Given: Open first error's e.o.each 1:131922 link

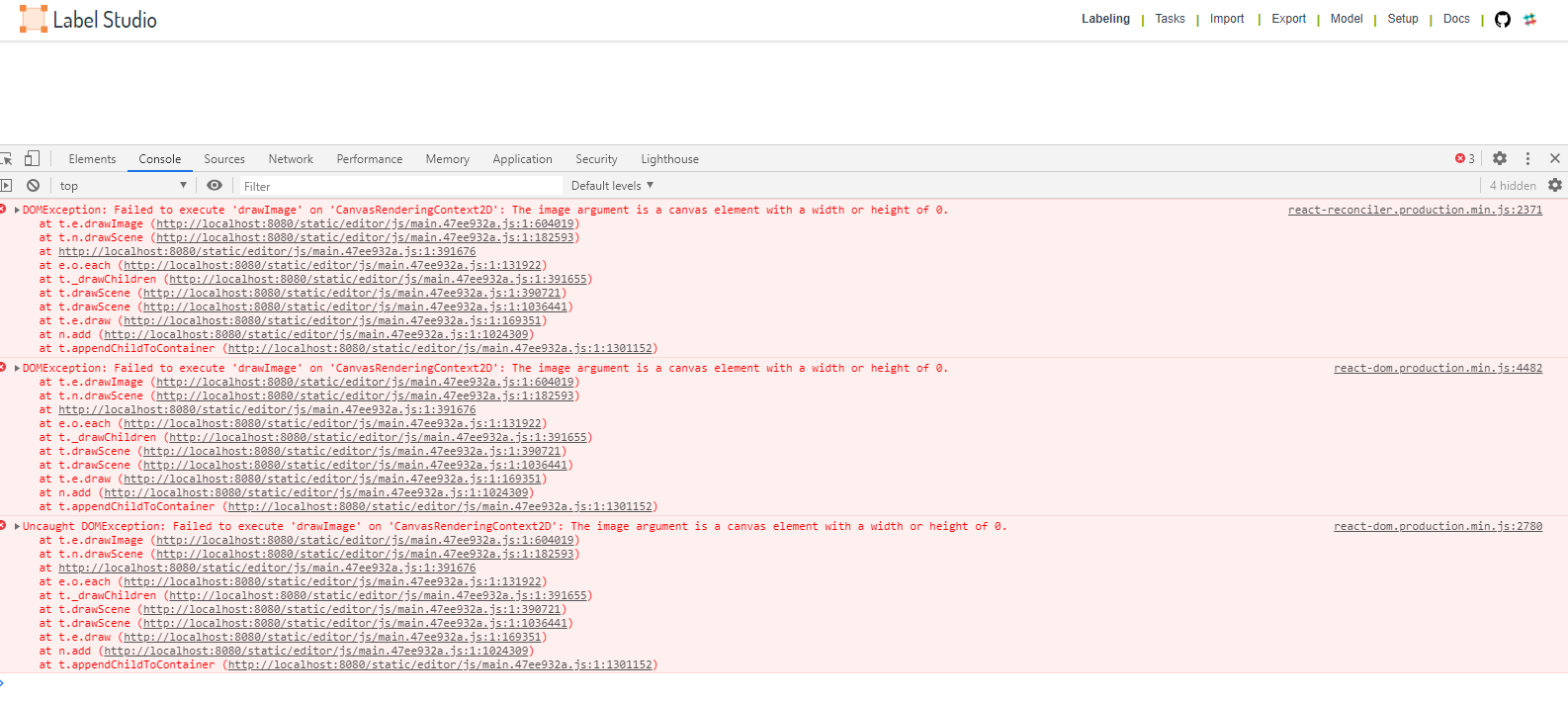Looking at the screenshot, I should (x=332, y=265).
